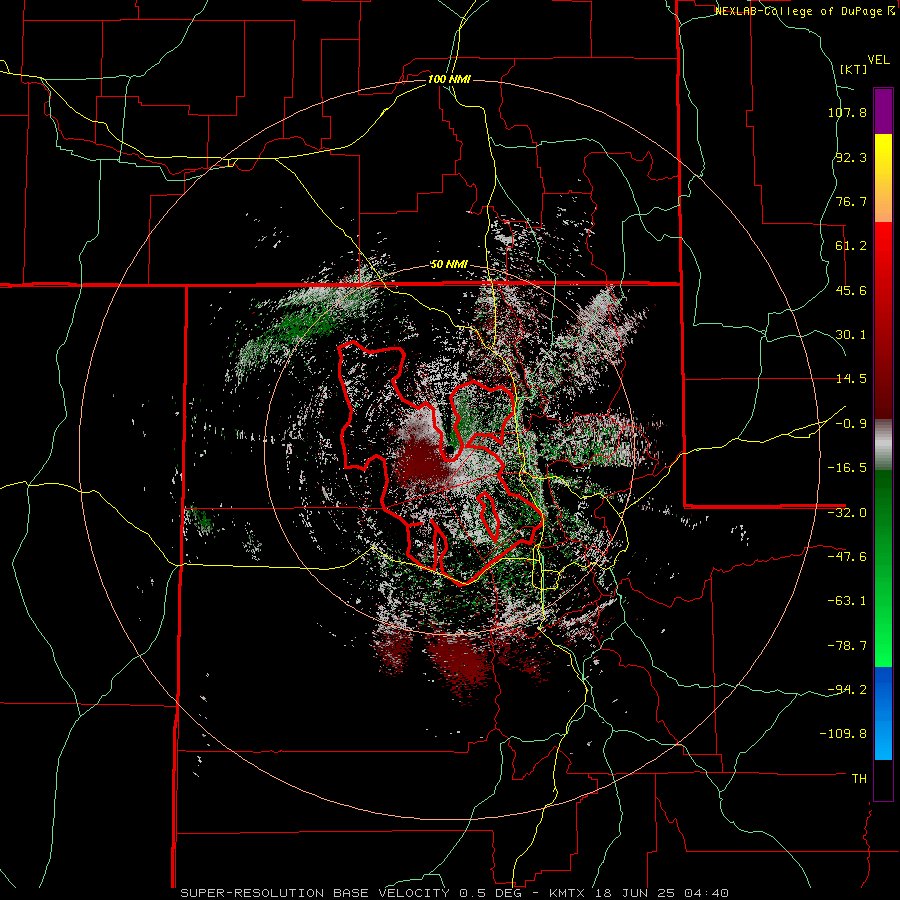Image resolution: width=900 pixels, height=900 pixels.
Task: Click the bottom product title caption
Action: pyautogui.click(x=455, y=893)
